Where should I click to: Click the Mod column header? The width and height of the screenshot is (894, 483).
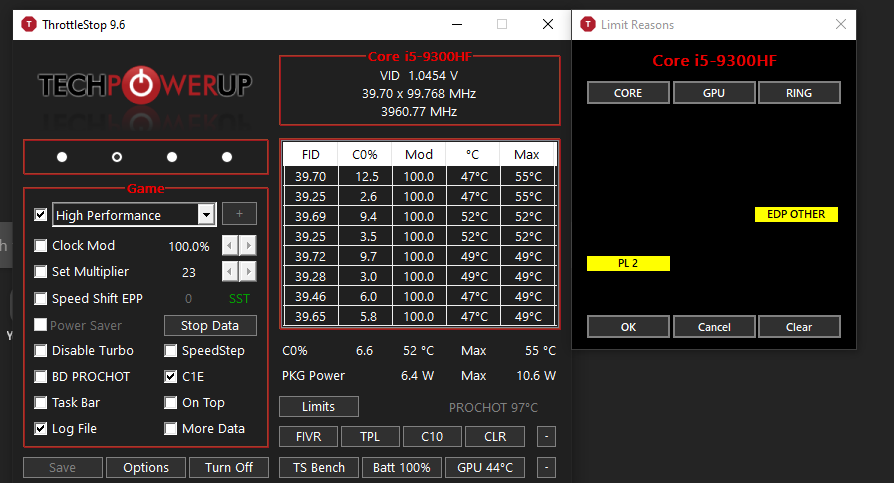point(419,155)
